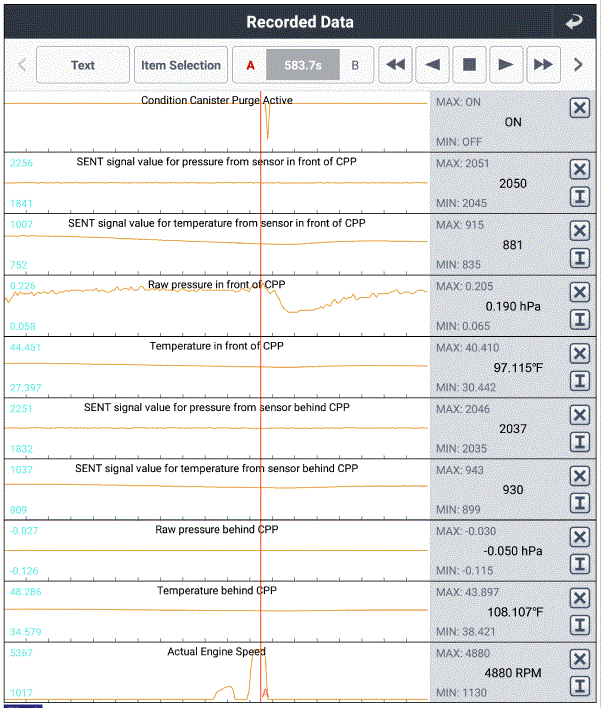The height and width of the screenshot is (708, 601).
Task: Open scale settings for Temperature behind CPP
Action: [x=580, y=625]
